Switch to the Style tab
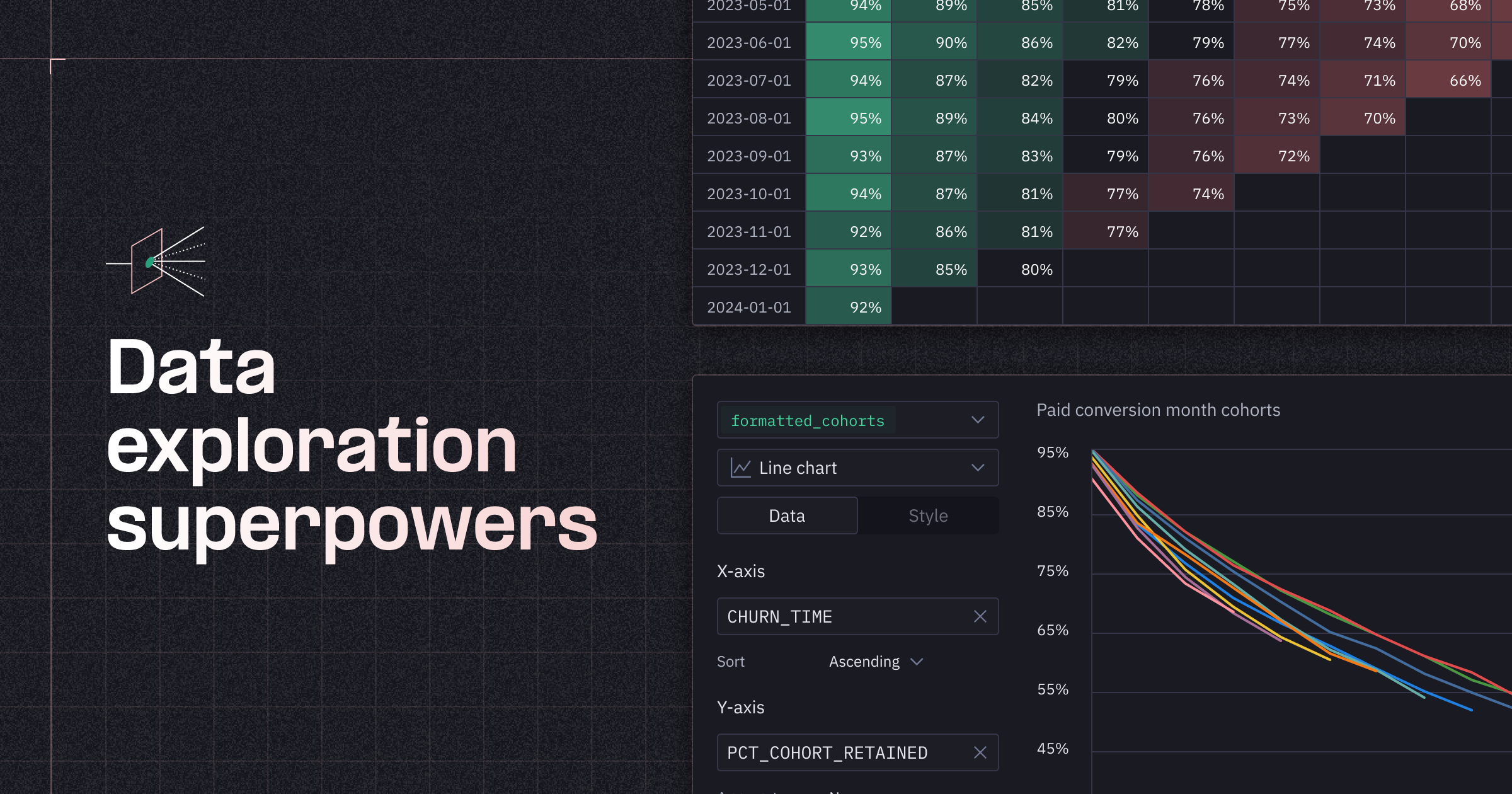The height and width of the screenshot is (794, 1512). [x=928, y=515]
